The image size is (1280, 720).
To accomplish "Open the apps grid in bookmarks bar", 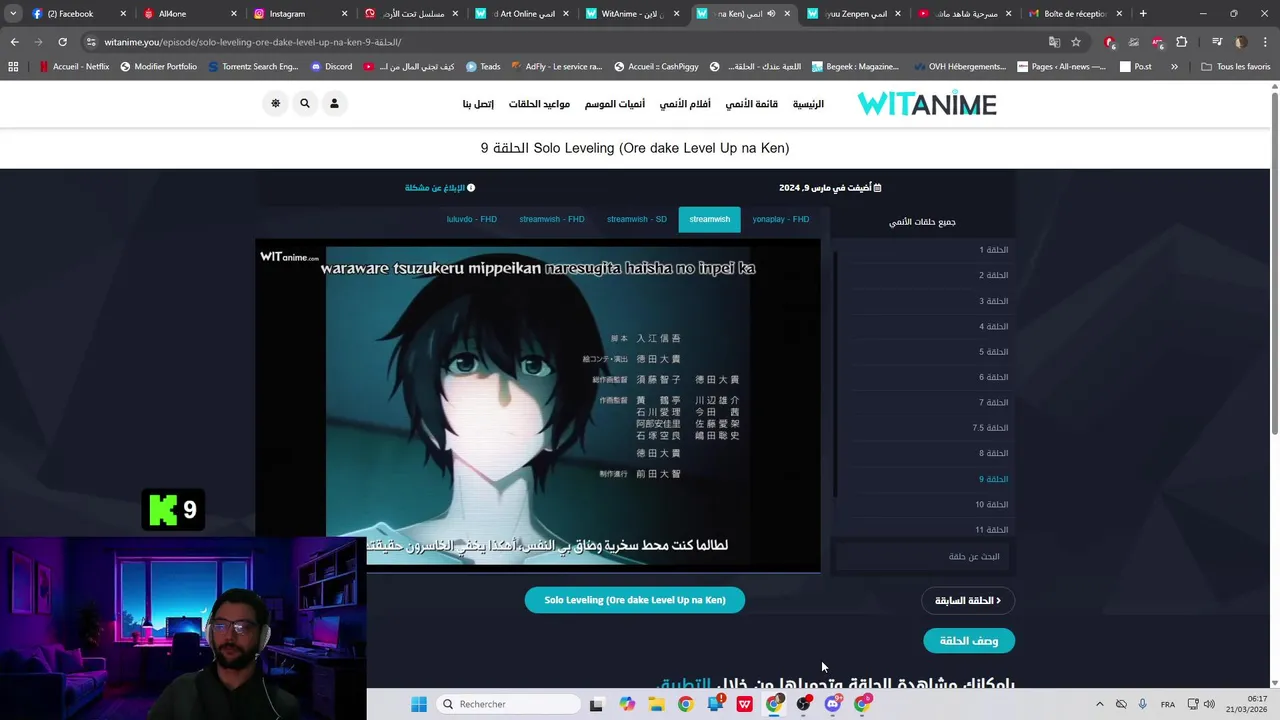I will click(x=13, y=67).
